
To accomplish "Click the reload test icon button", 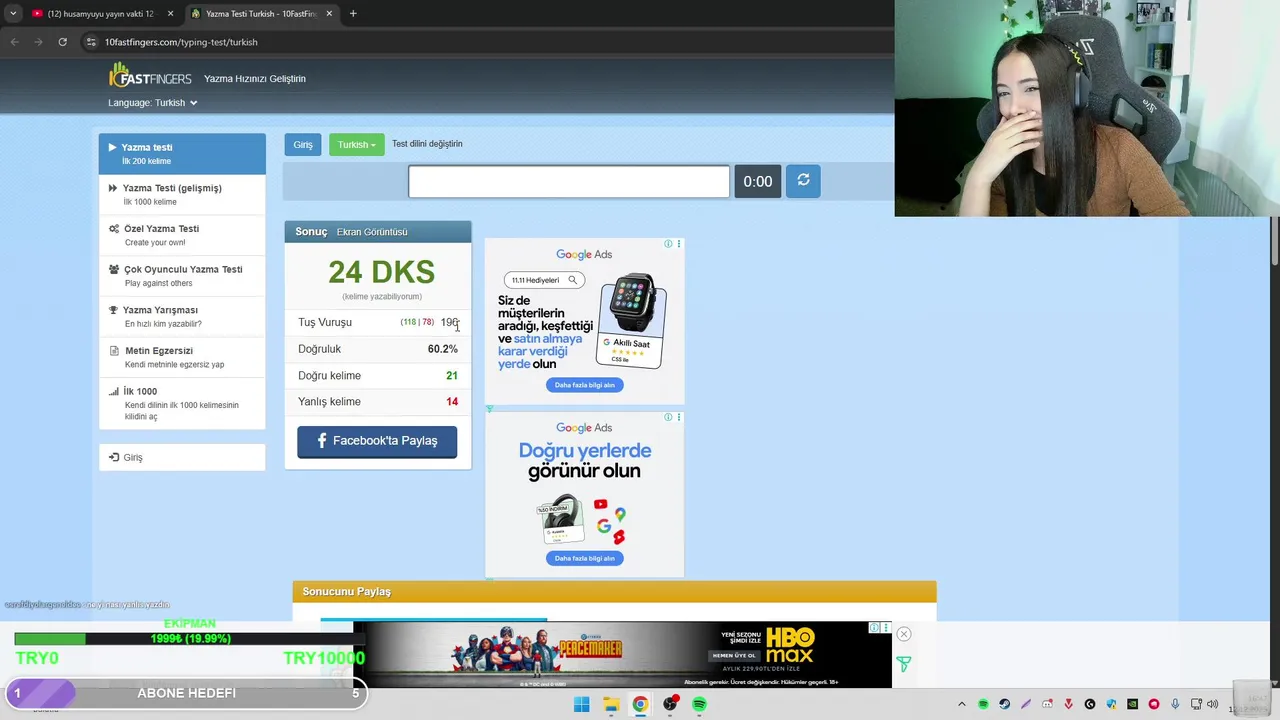I will coord(803,180).
